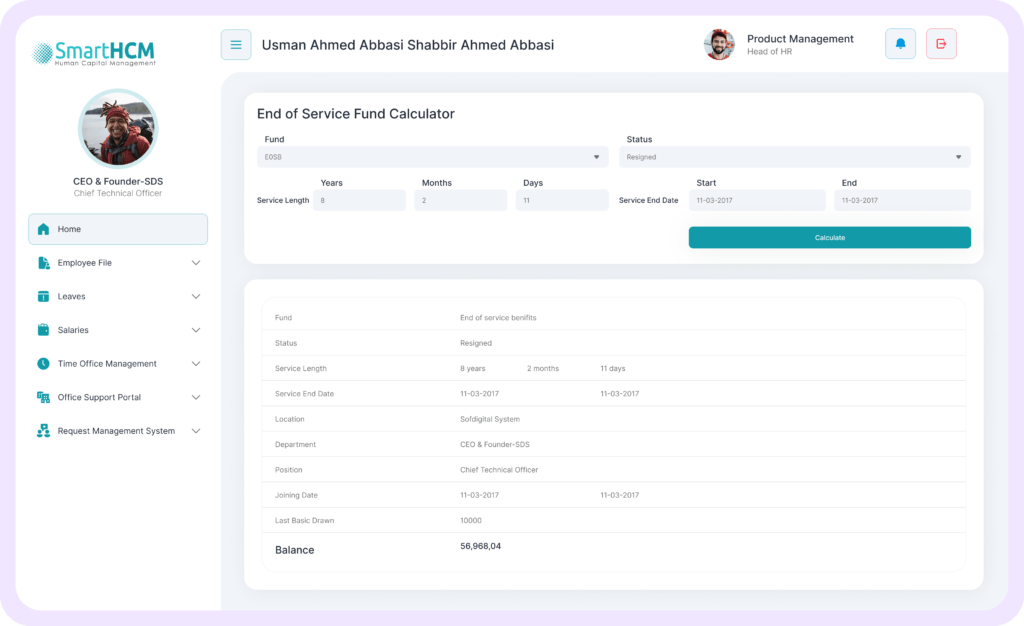Screen dimensions: 1024x626
Task: Click the Request Management System icon
Action: (x=43, y=431)
